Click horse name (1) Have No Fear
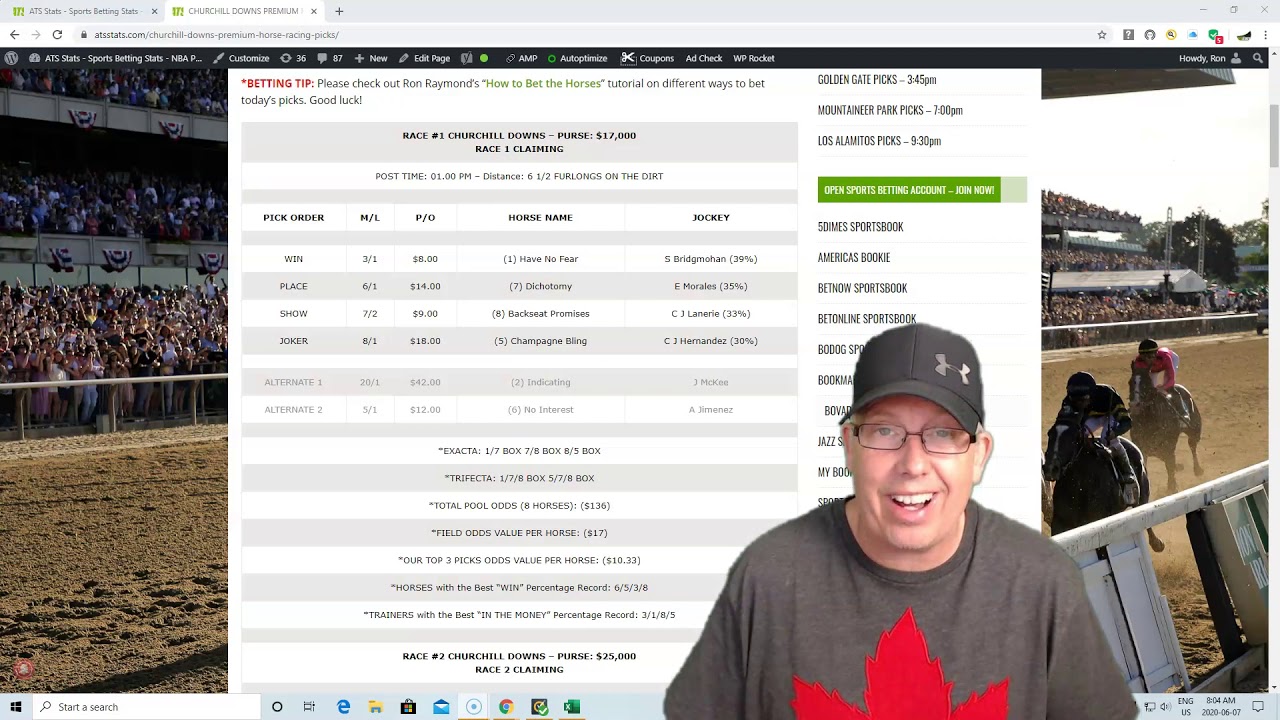 (x=540, y=259)
